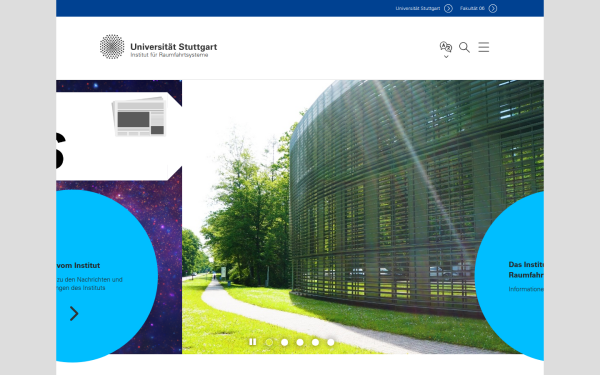Image resolution: width=600 pixels, height=375 pixels.
Task: Click the Universität Stuttgart wordmark text
Action: (174, 47)
